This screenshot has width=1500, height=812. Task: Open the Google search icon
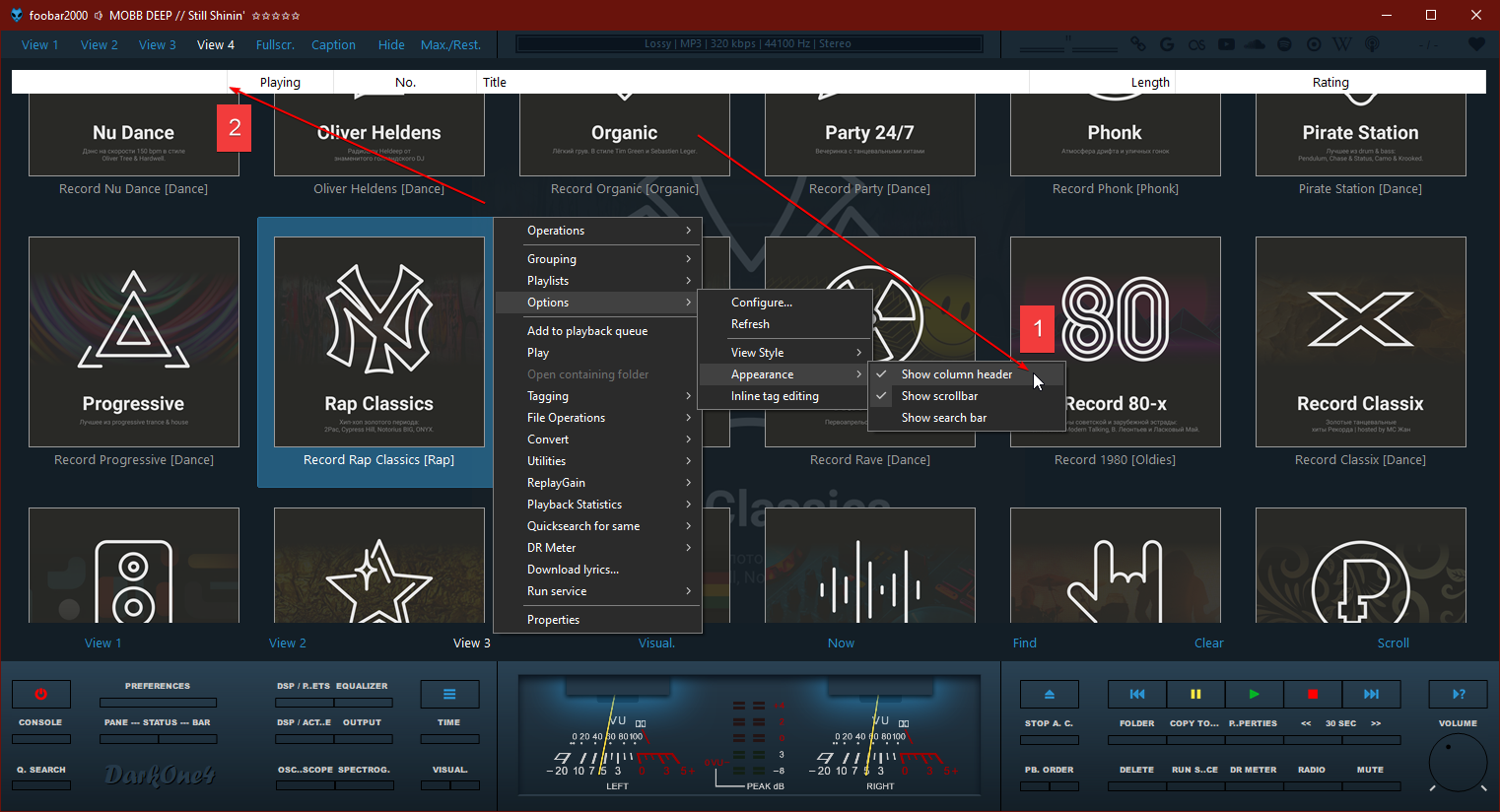pyautogui.click(x=1167, y=44)
